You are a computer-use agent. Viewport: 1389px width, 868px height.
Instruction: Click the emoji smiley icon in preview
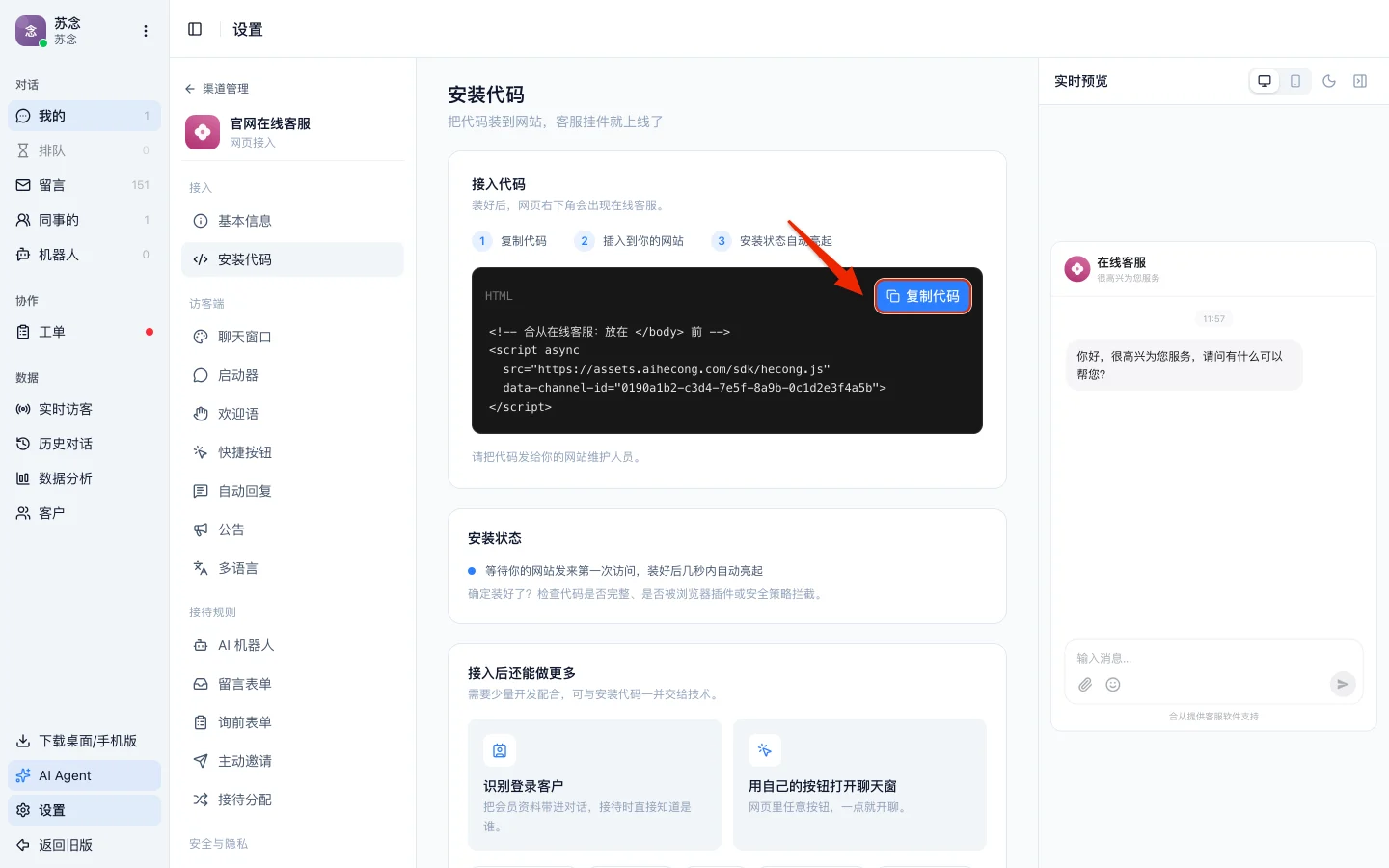[x=1113, y=685]
